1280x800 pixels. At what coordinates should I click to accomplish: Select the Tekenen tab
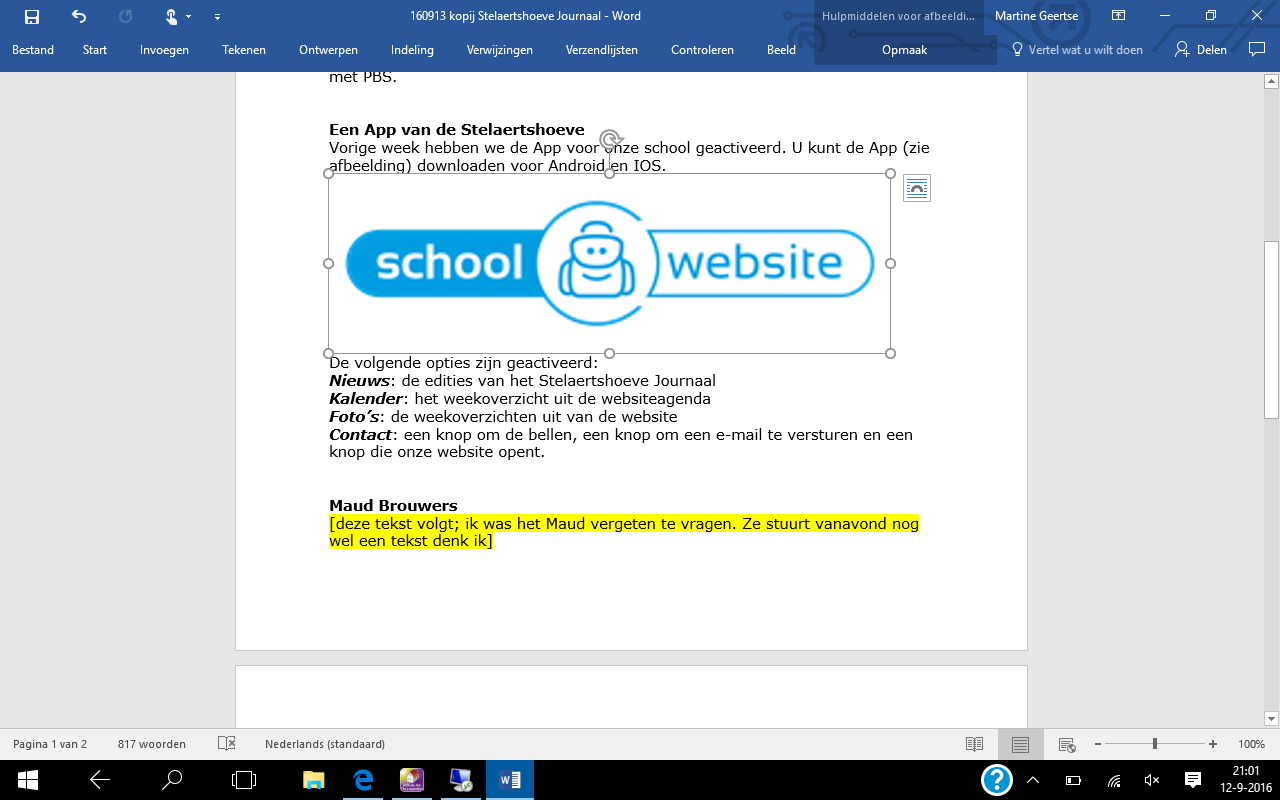[244, 50]
